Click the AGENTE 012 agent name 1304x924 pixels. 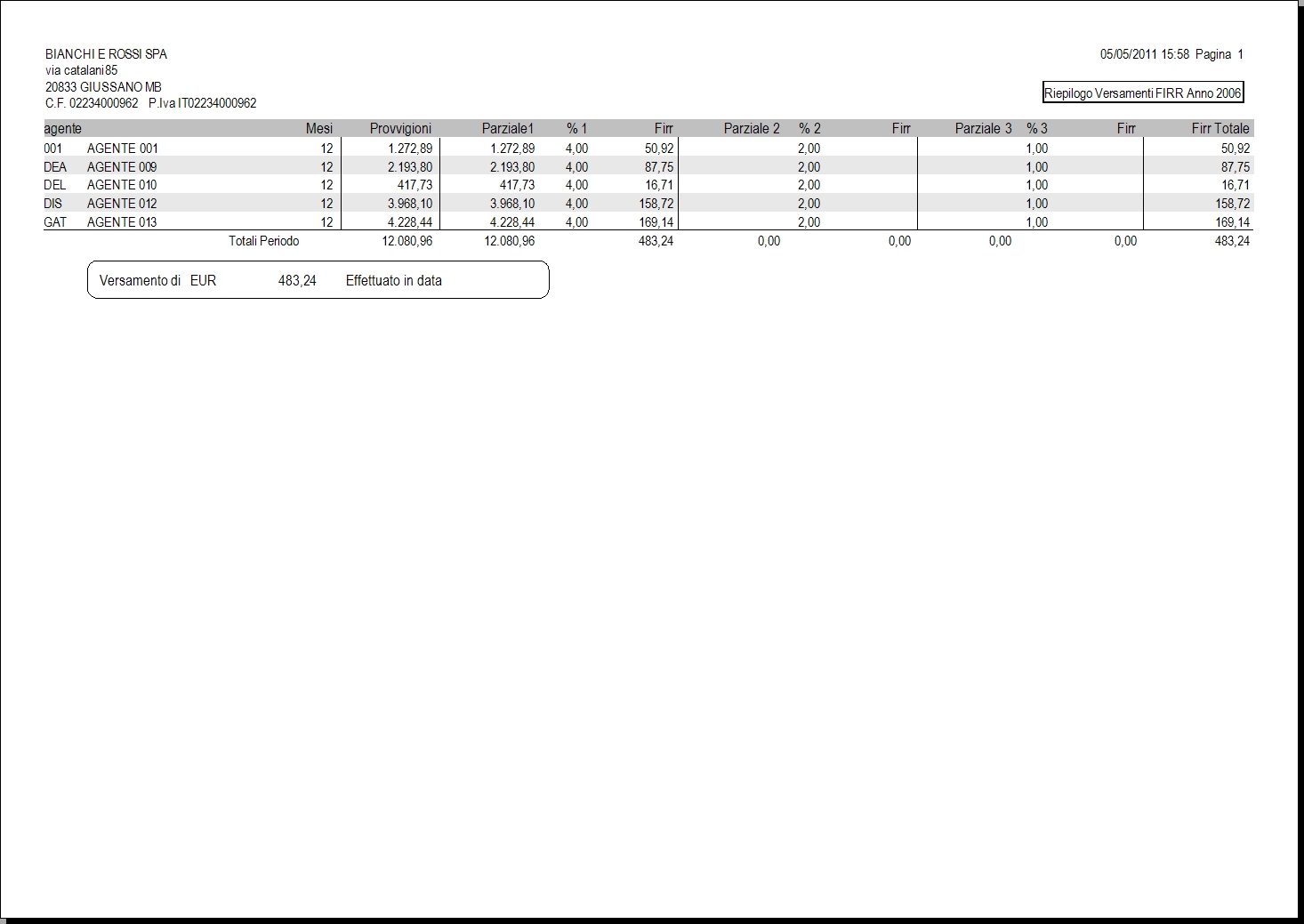(x=122, y=204)
